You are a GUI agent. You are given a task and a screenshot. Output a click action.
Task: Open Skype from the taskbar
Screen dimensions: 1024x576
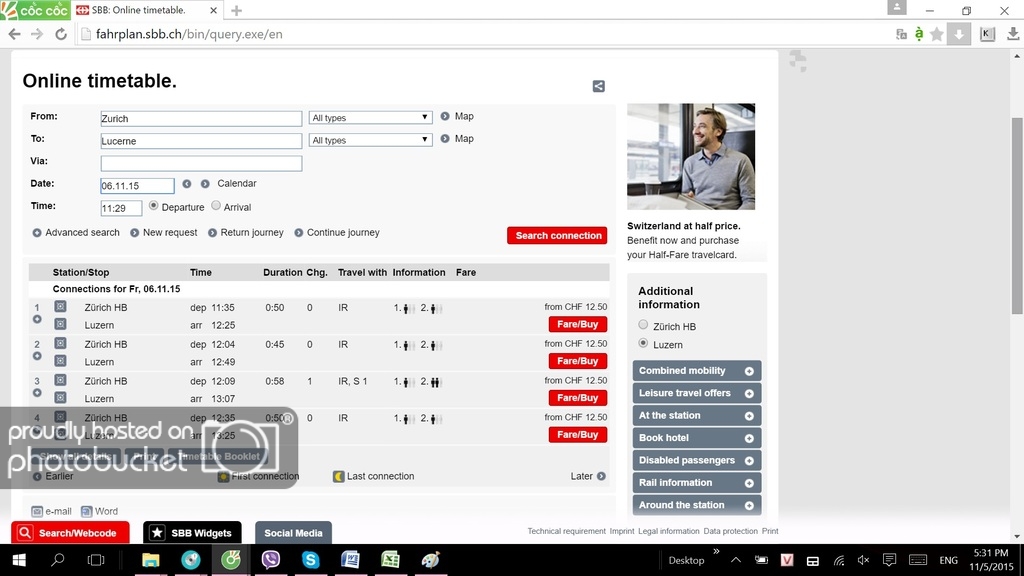pyautogui.click(x=310, y=560)
